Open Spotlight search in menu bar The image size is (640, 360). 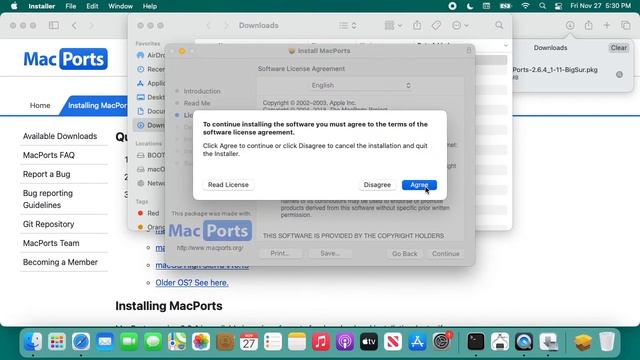click(542, 6)
